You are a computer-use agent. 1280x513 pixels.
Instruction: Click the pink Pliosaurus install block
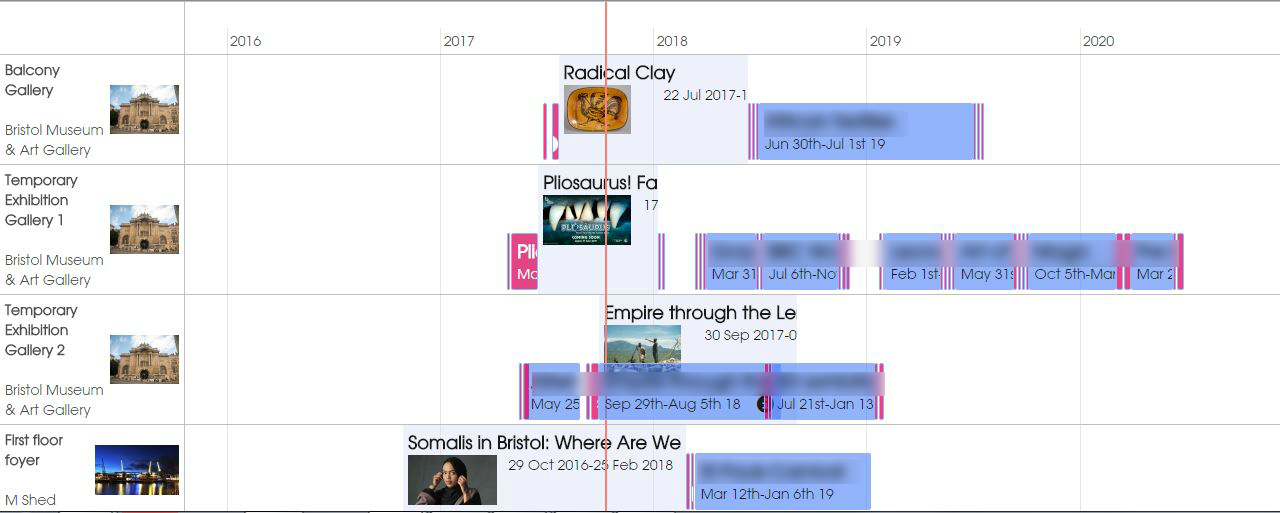(525, 261)
